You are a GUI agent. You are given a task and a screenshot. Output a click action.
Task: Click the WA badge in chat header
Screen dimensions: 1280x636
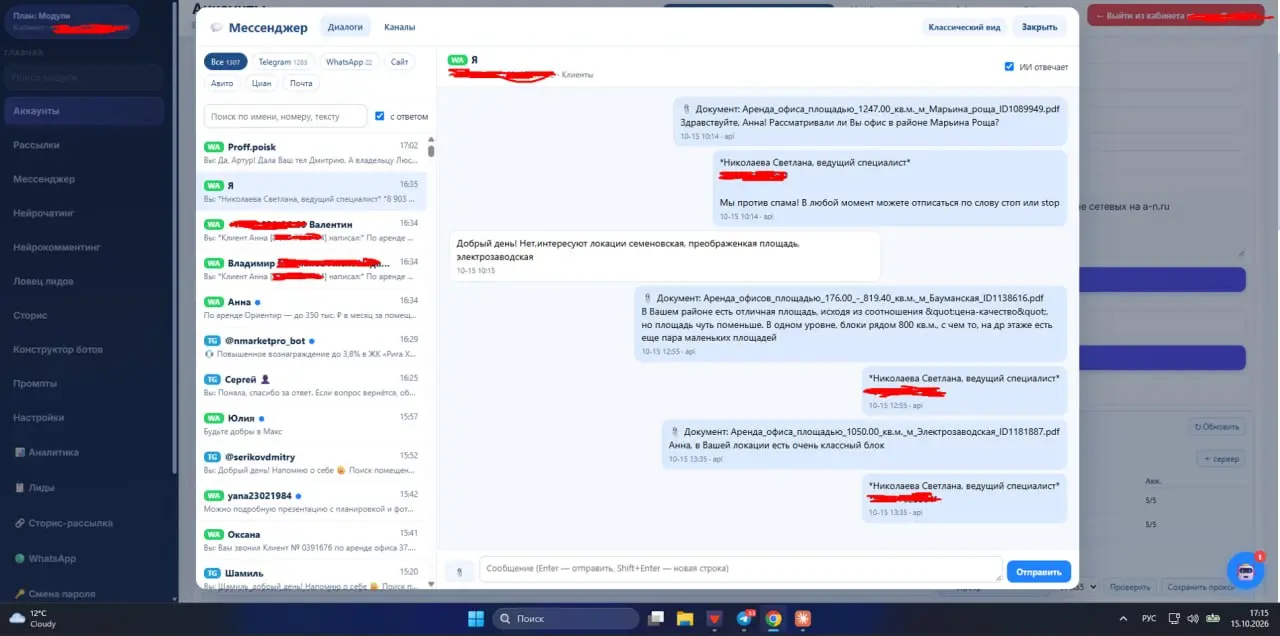(x=457, y=60)
